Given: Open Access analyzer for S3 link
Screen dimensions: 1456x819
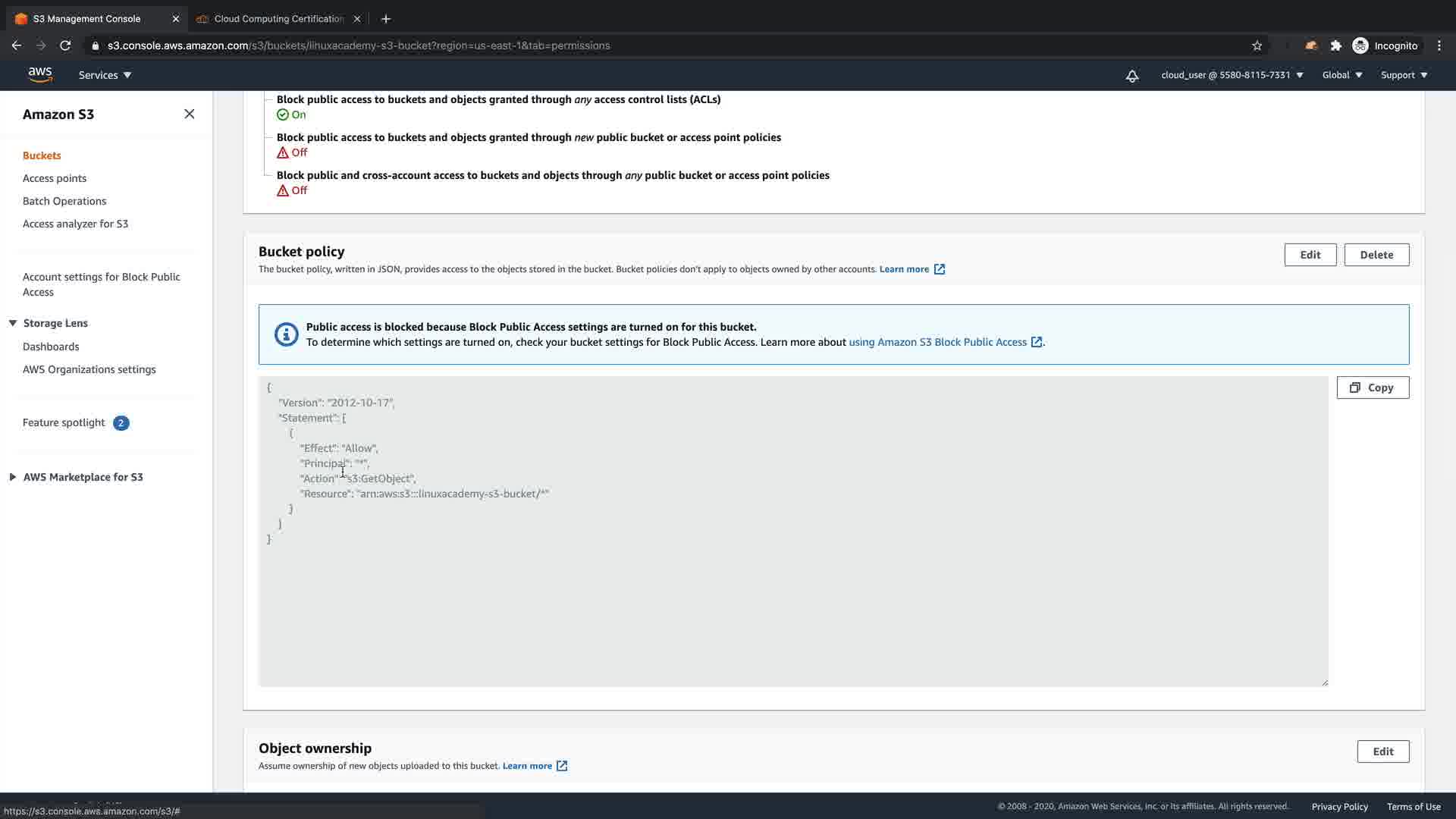Looking at the screenshot, I should 75,224.
